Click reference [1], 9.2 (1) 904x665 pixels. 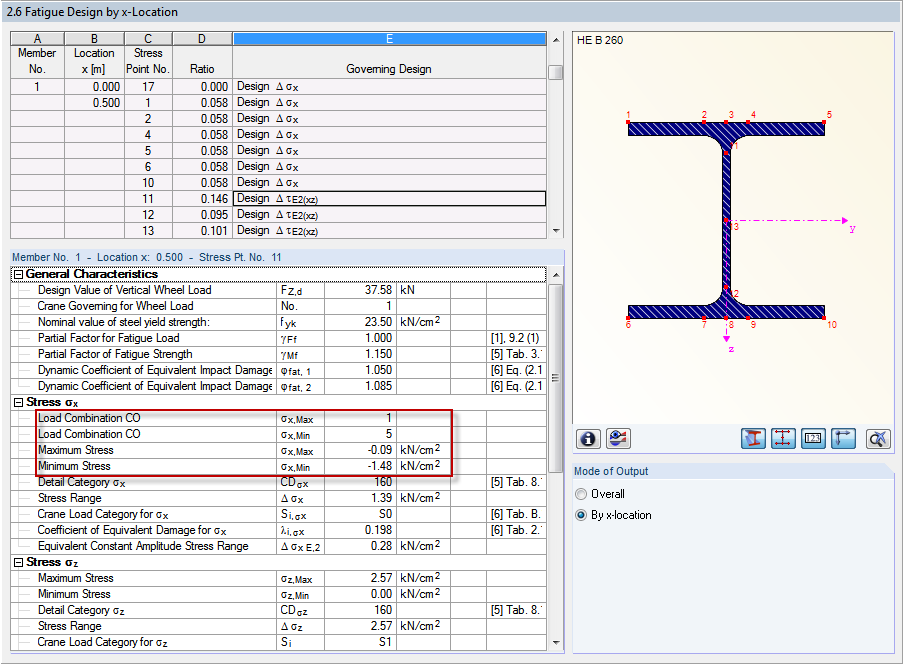click(x=515, y=339)
